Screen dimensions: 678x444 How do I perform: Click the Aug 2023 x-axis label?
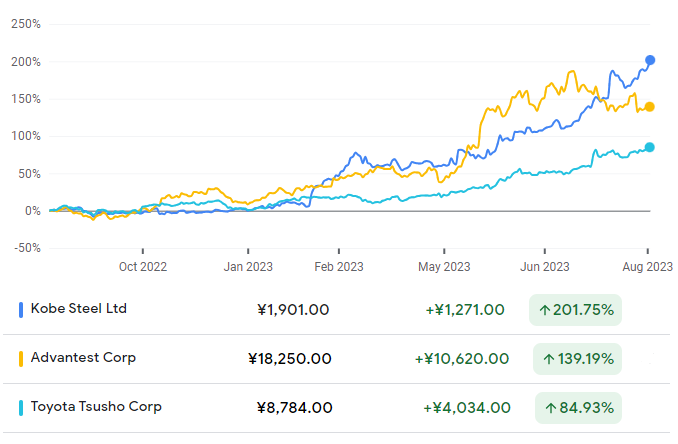646,267
